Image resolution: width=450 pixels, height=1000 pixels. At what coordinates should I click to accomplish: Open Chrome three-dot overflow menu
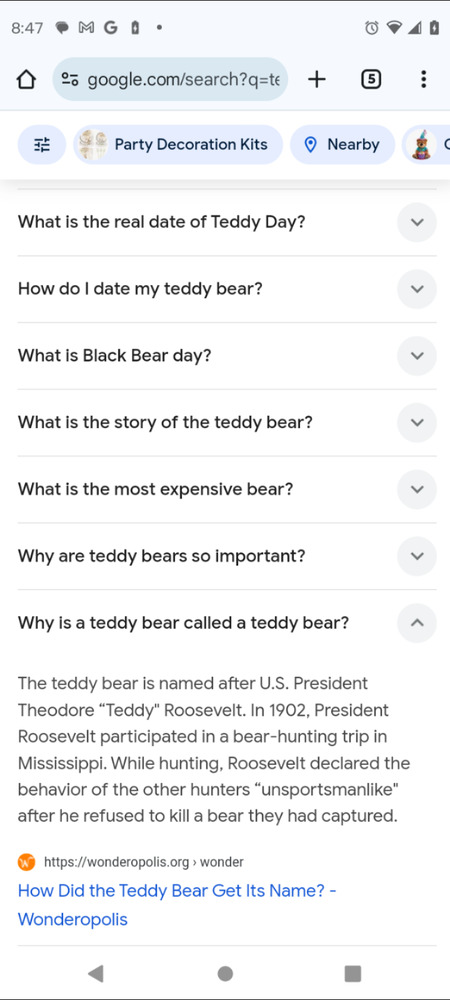[423, 79]
